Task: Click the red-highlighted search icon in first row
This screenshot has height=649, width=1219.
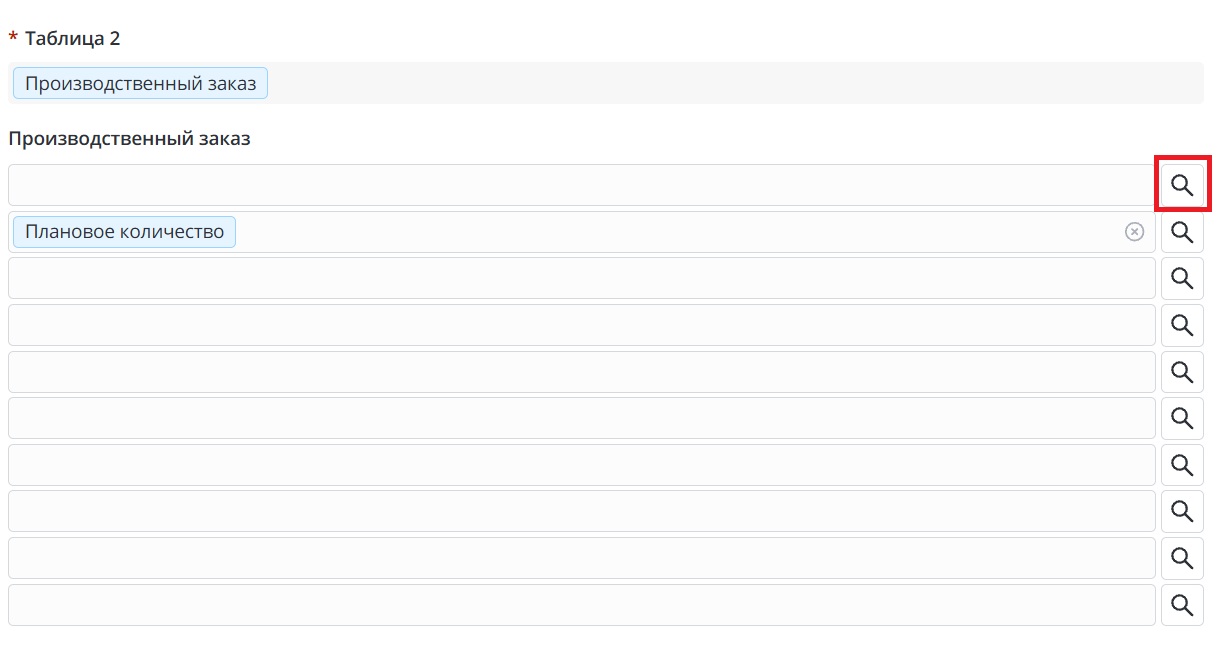Action: [1182, 185]
